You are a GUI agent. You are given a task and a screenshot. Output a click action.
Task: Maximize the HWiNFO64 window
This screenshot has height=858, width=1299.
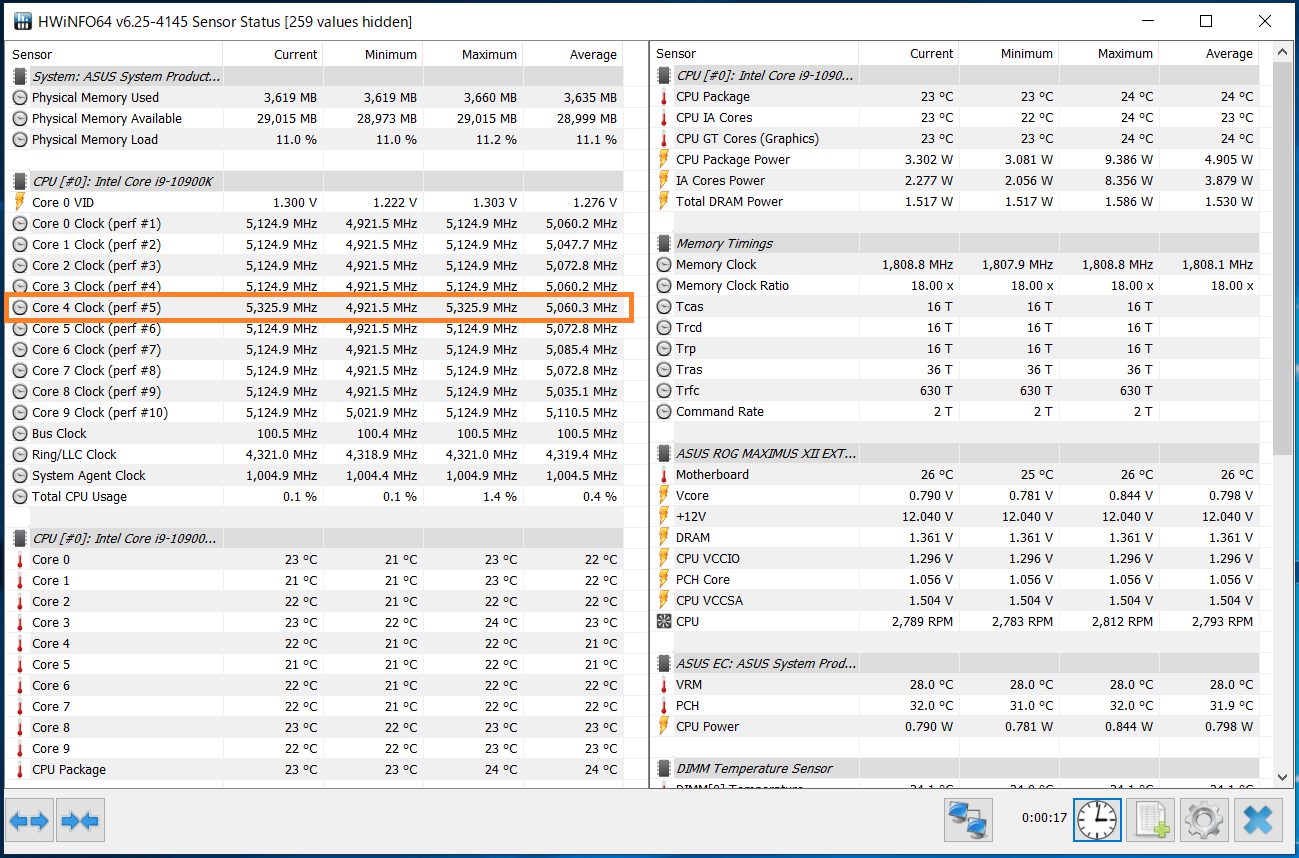[1206, 21]
